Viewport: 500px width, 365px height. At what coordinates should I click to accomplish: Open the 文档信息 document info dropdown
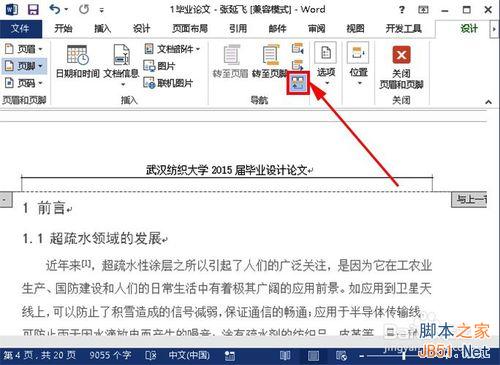click(121, 65)
